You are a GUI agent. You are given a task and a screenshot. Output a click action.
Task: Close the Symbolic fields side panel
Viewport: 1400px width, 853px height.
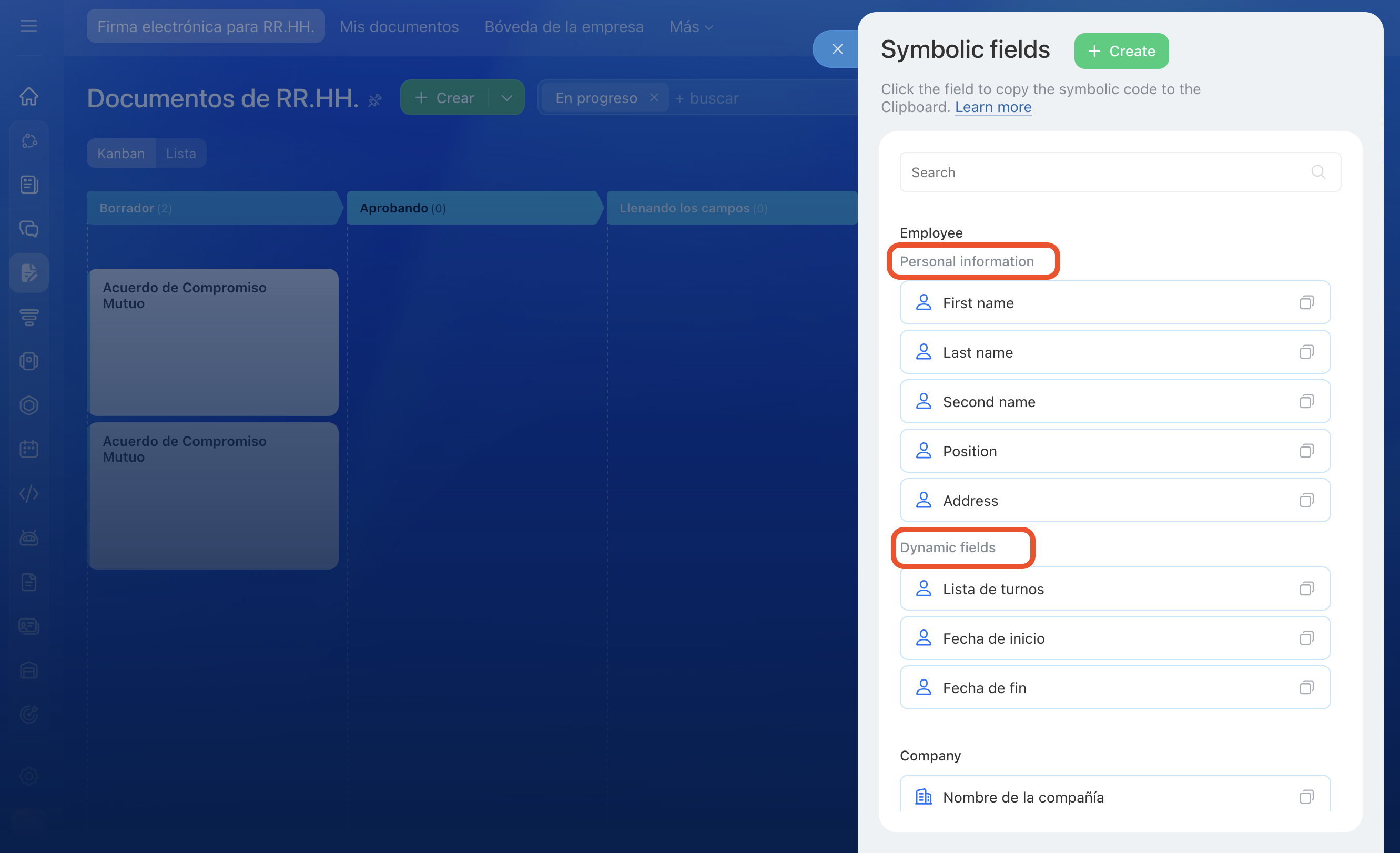[x=837, y=49]
